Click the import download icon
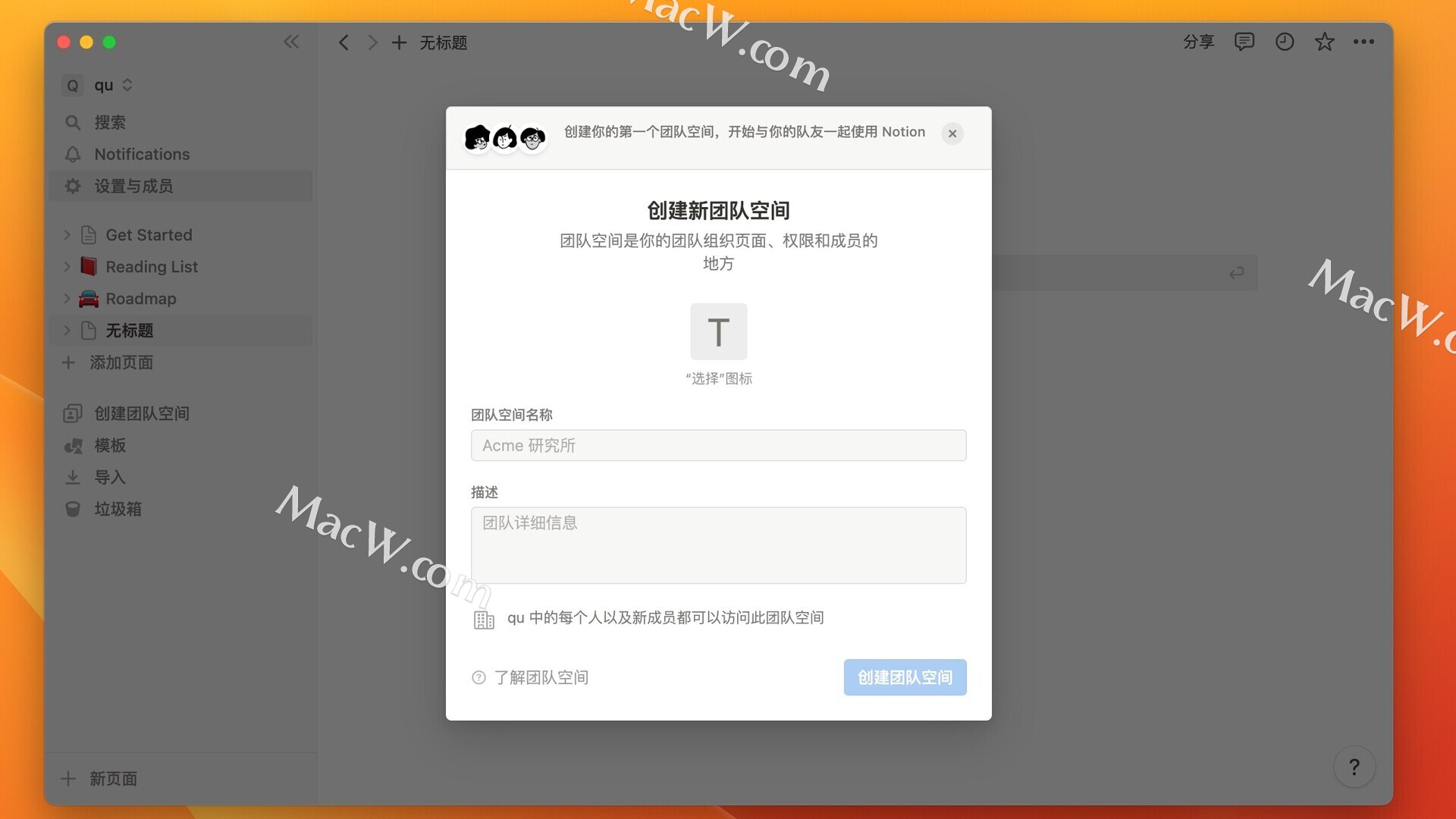The image size is (1456, 819). pyautogui.click(x=73, y=477)
